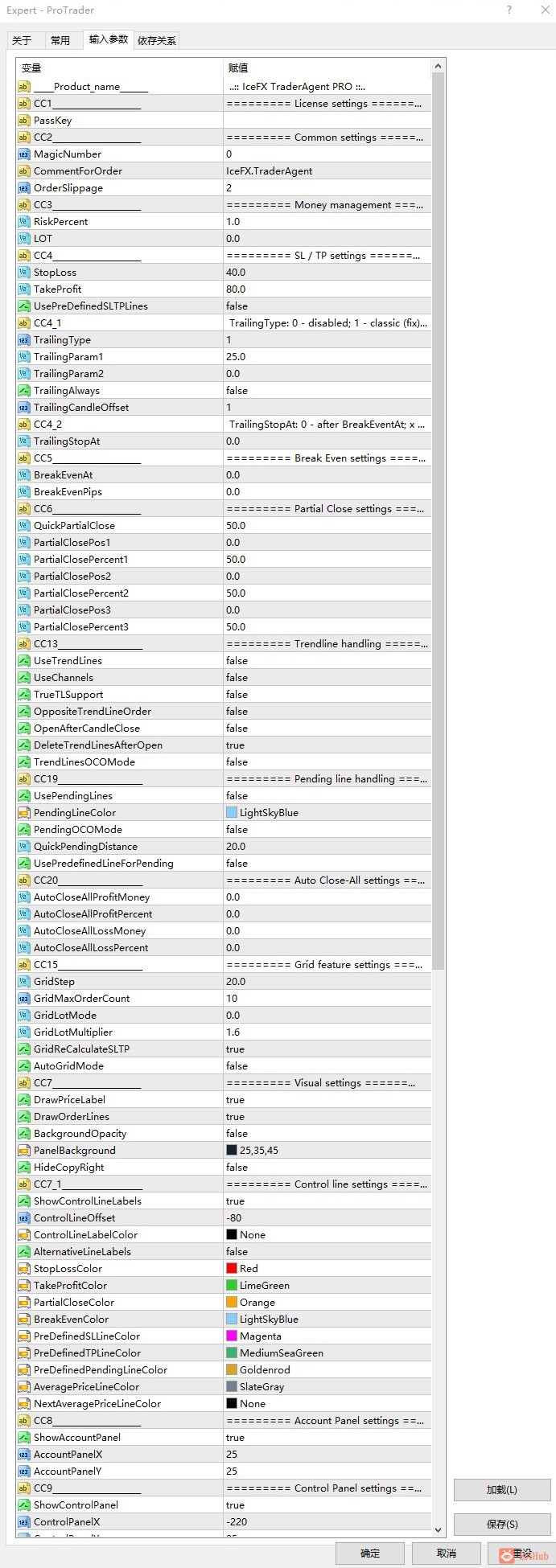This screenshot has height=1568, width=556.
Task: Toggle the GridReCalculateSLTP true value
Action: click(327, 1049)
